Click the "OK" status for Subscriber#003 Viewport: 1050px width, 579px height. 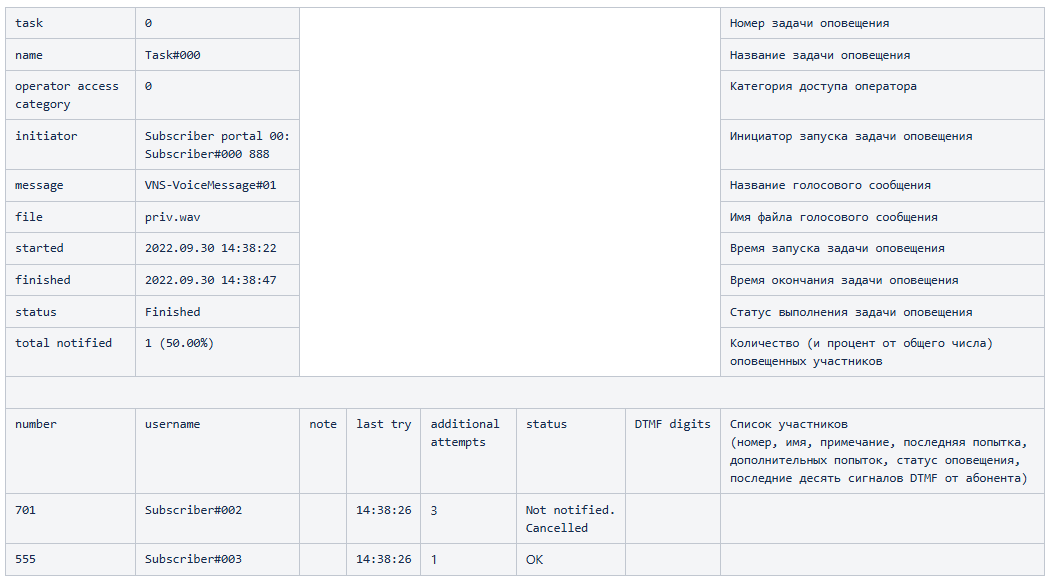click(535, 559)
